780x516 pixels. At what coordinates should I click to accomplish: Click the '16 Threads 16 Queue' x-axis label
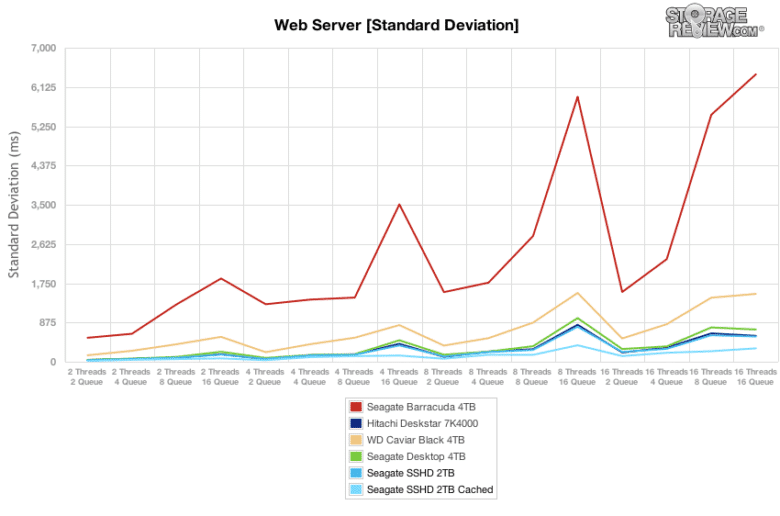755,377
